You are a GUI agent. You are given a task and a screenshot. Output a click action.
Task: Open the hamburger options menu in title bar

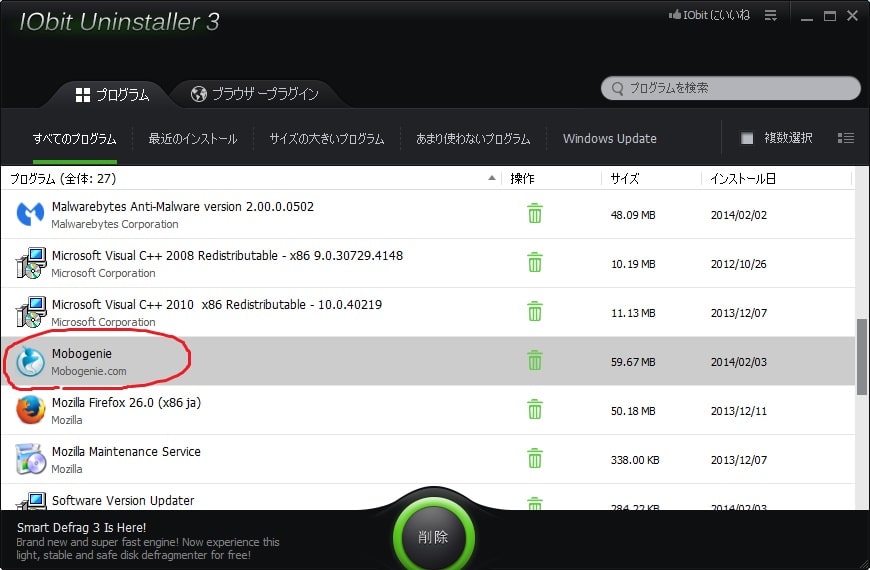pos(771,15)
